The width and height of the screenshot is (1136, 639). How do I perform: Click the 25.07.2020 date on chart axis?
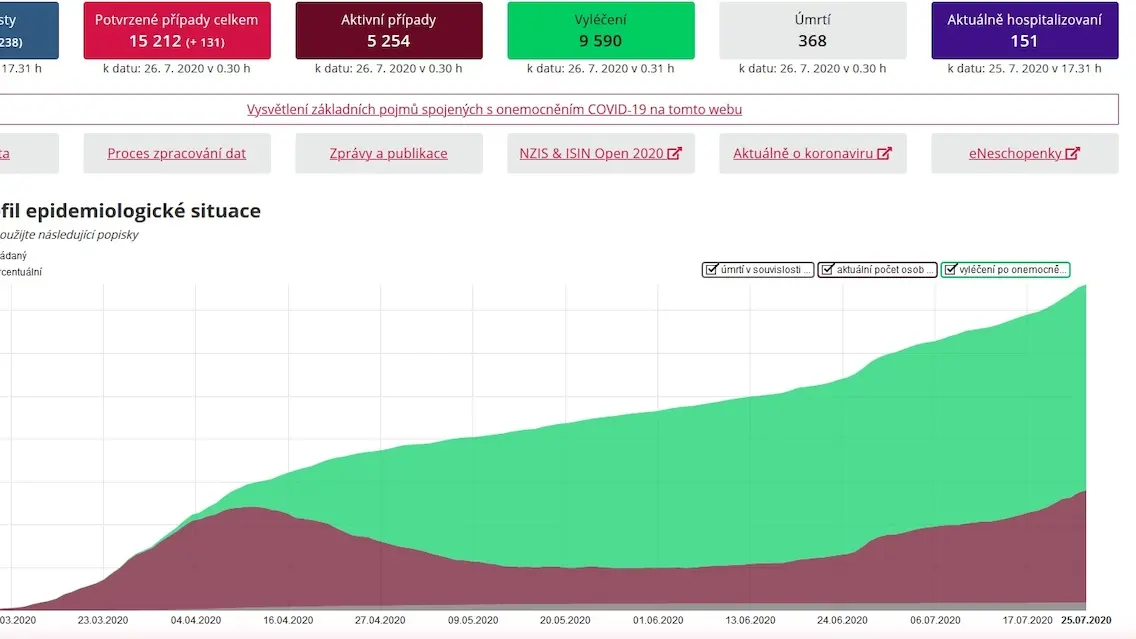pos(1086,620)
